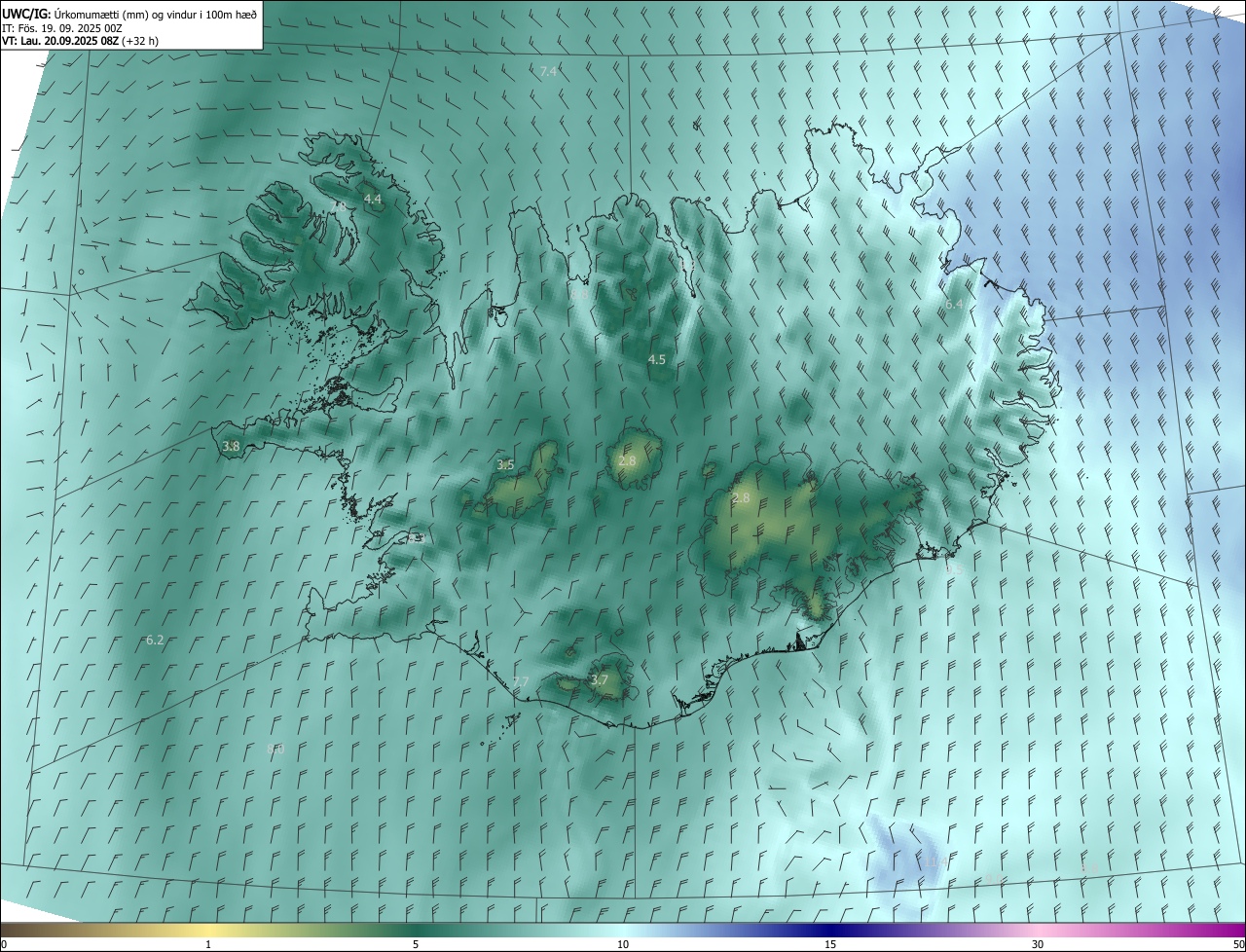This screenshot has width=1246, height=952.
Task: Click the 50 tick label on the colorbar
Action: 1238,944
